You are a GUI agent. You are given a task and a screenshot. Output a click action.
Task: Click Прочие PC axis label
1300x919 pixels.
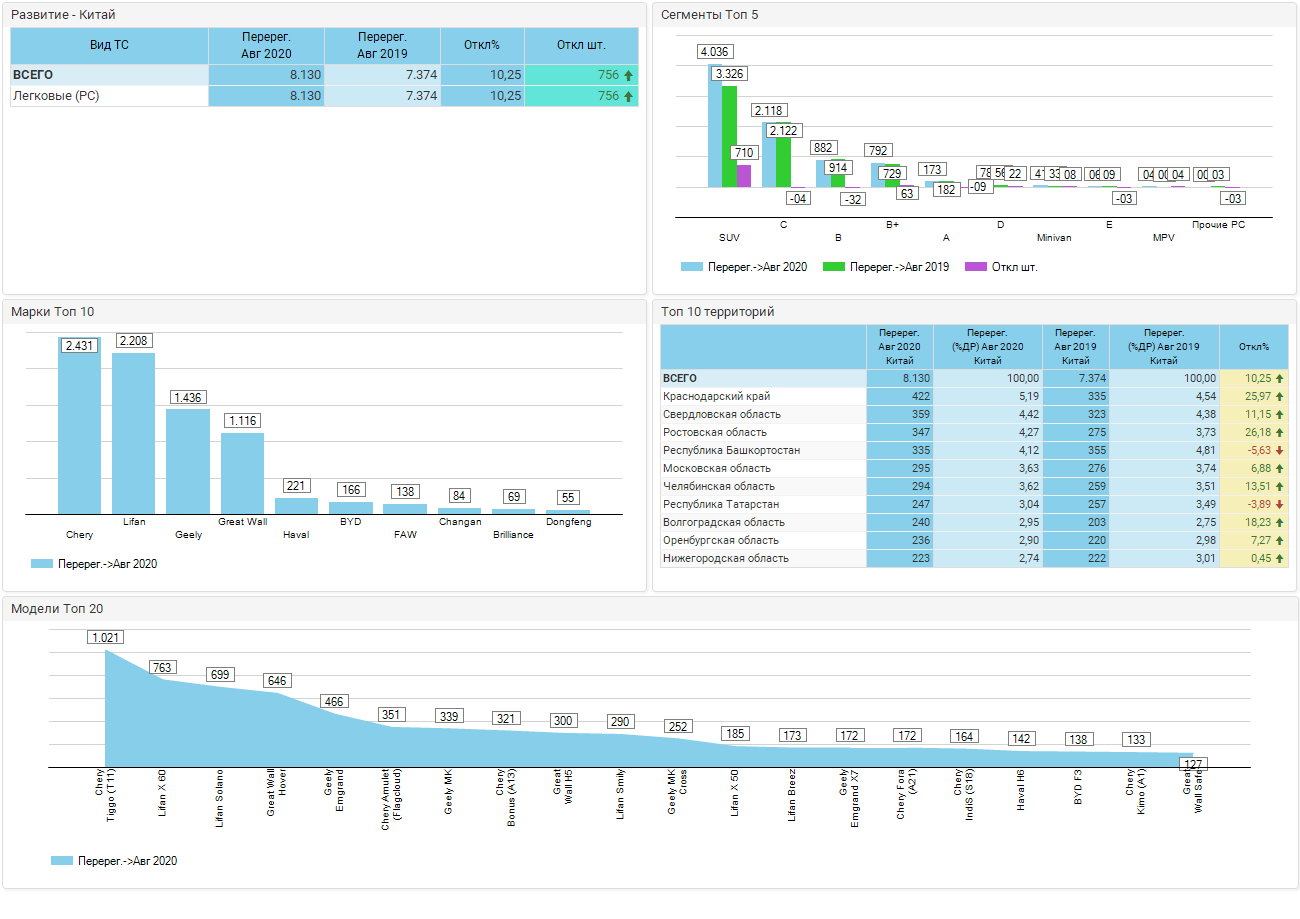[x=1218, y=225]
